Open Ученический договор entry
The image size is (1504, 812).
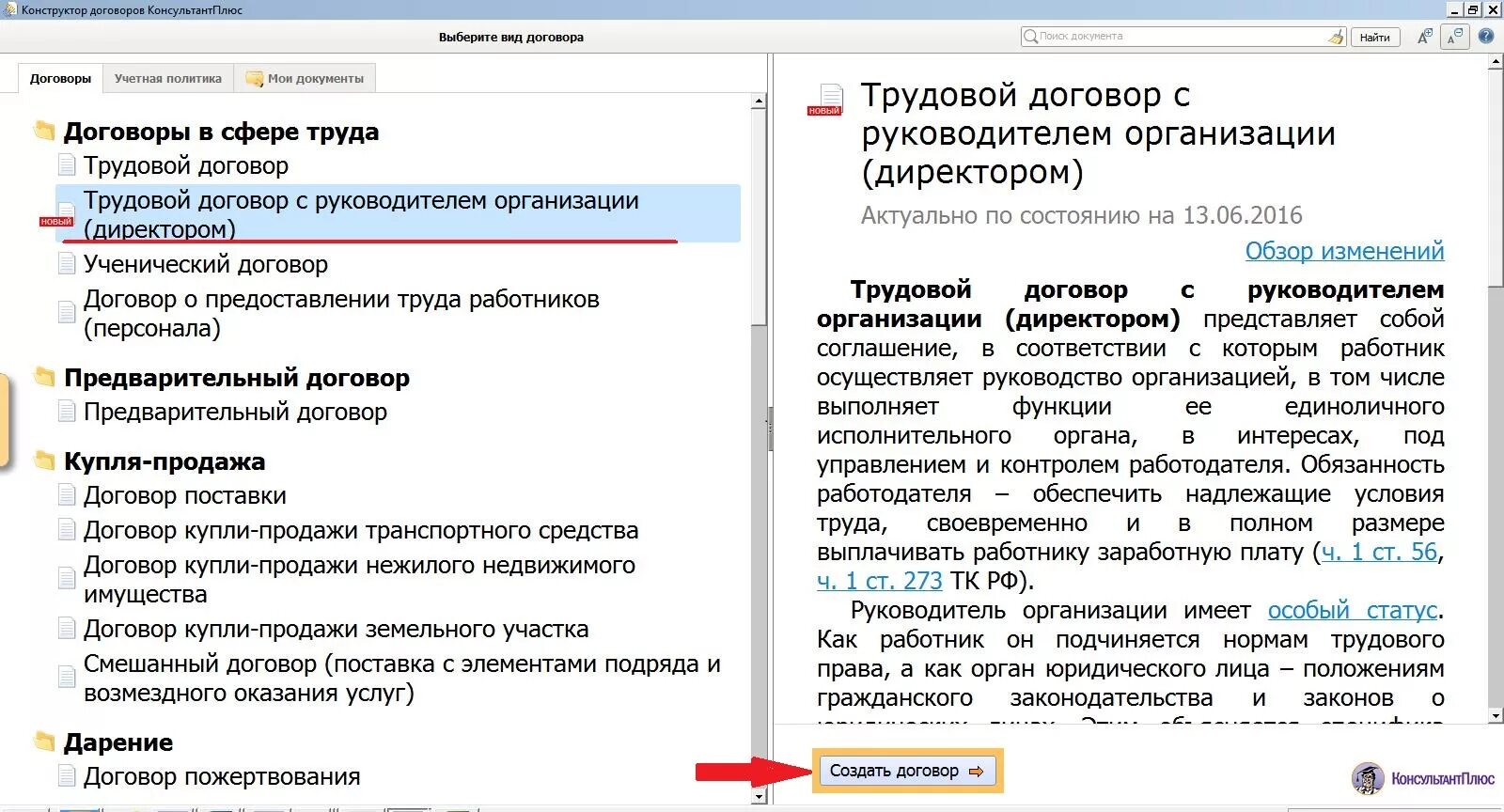coord(206,264)
